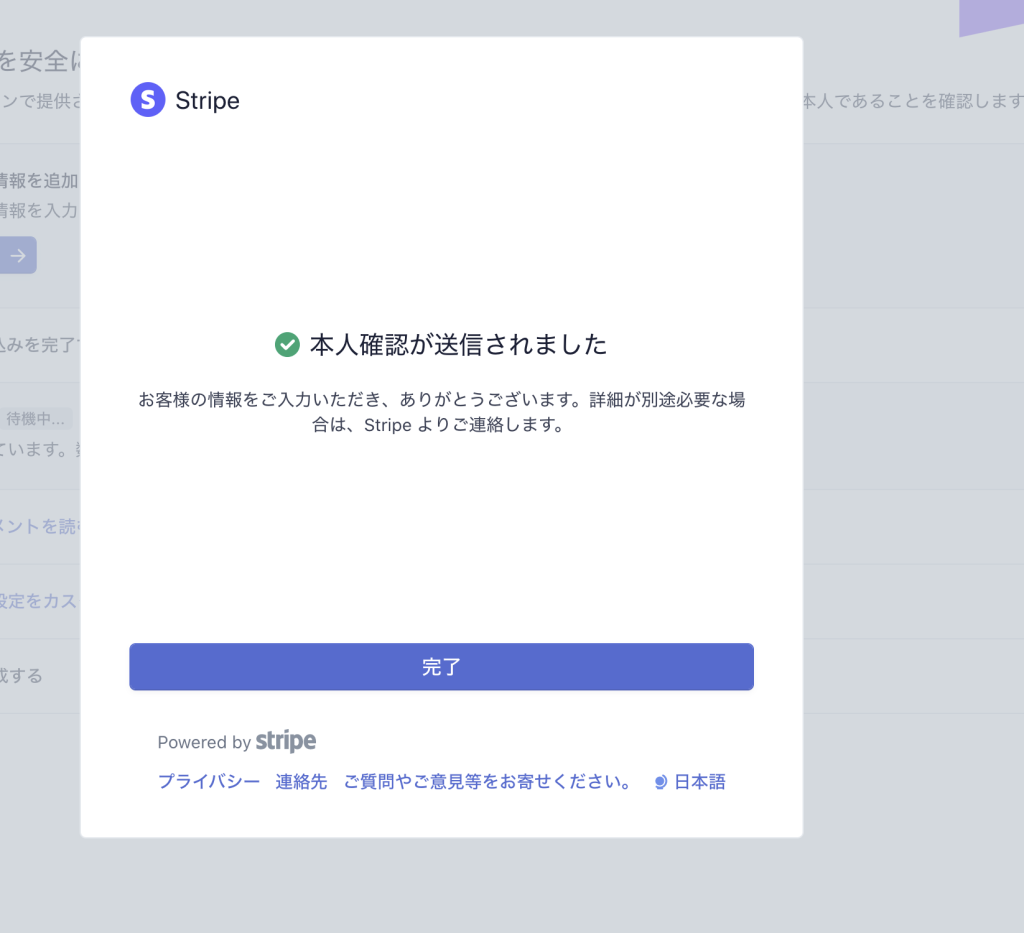
Task: Click the green checkmark success icon
Action: pos(287,345)
